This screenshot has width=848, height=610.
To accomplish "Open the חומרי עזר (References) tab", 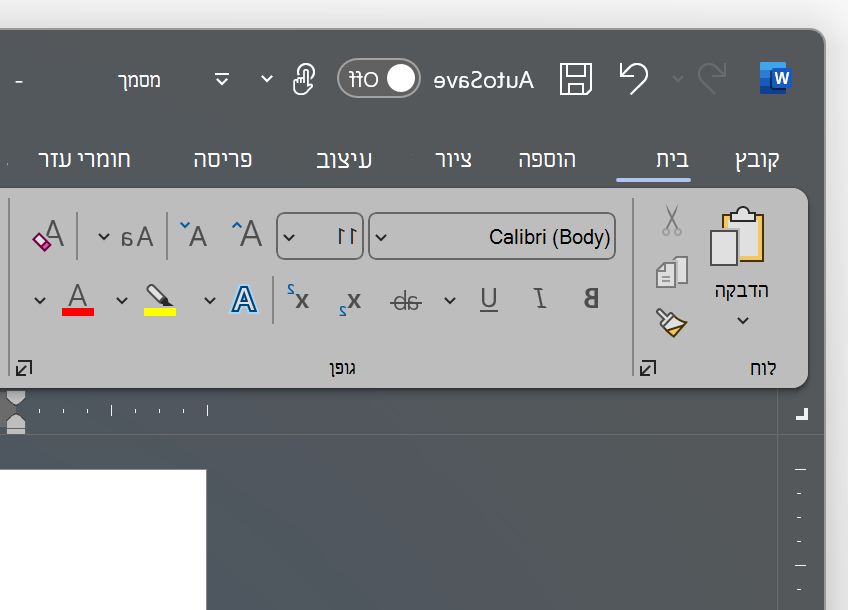I will (84, 160).
